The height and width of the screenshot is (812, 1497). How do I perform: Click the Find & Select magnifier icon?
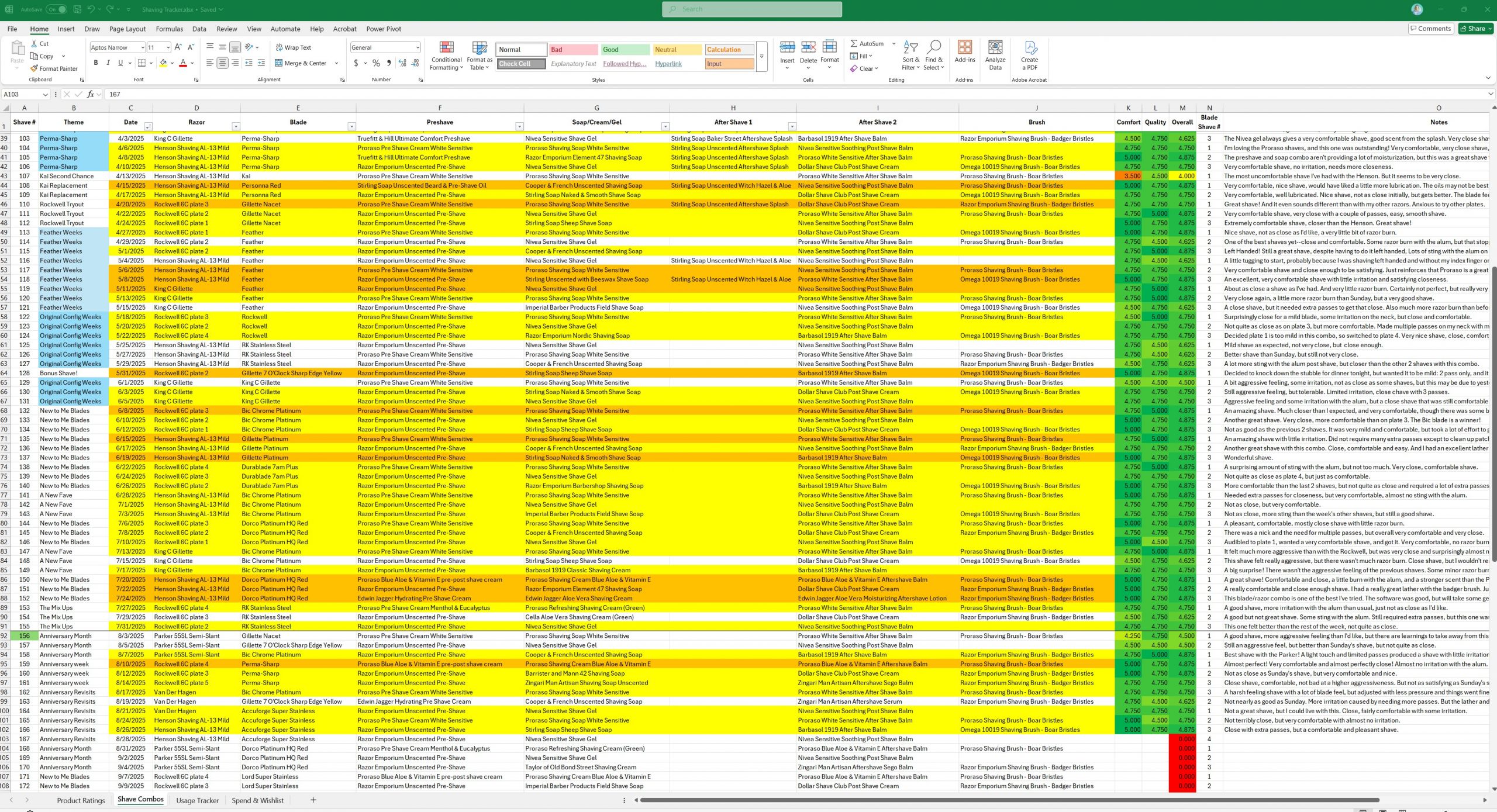(x=934, y=47)
